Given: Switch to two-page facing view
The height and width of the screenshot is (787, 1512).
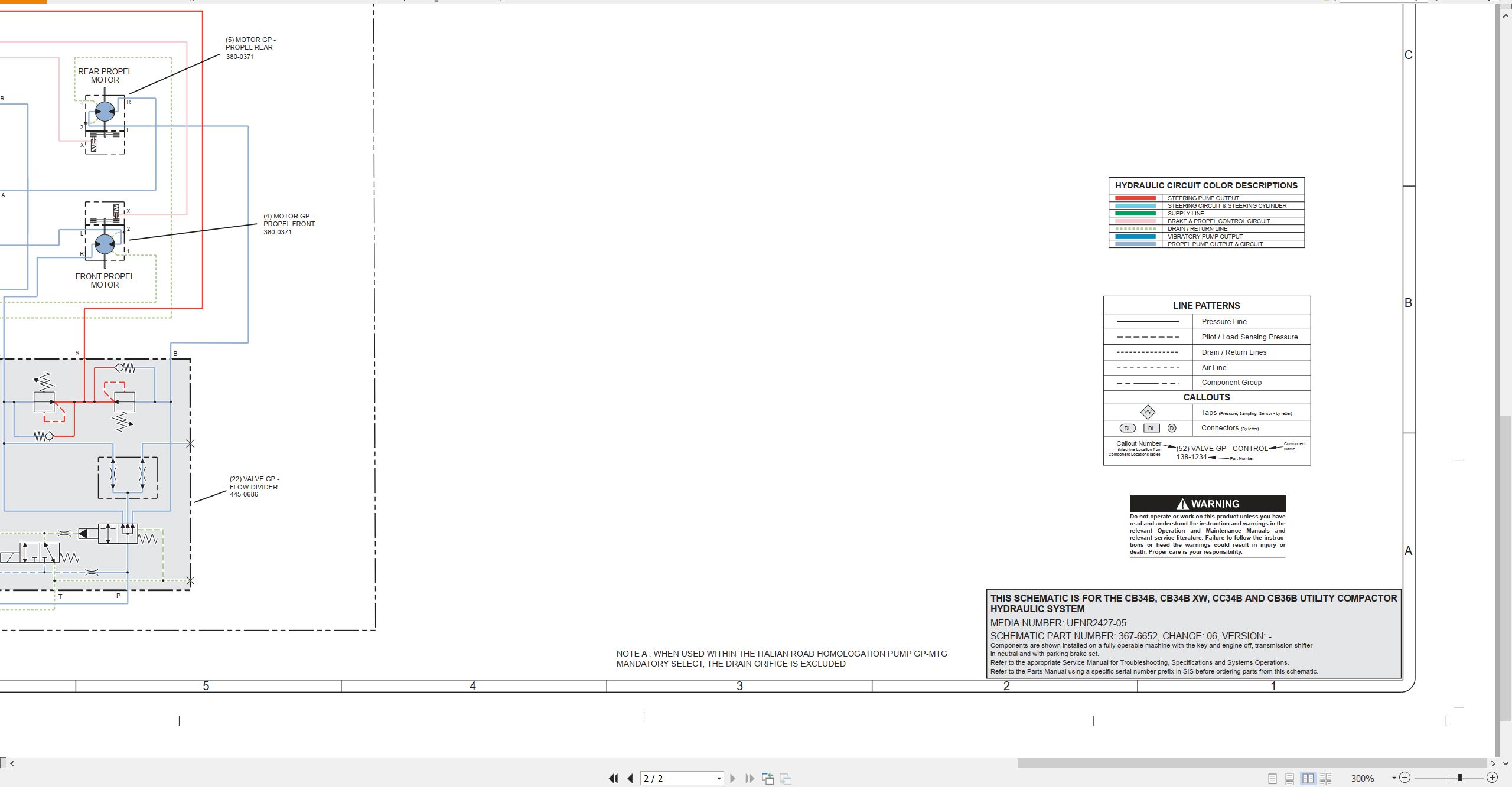Looking at the screenshot, I should (1308, 778).
